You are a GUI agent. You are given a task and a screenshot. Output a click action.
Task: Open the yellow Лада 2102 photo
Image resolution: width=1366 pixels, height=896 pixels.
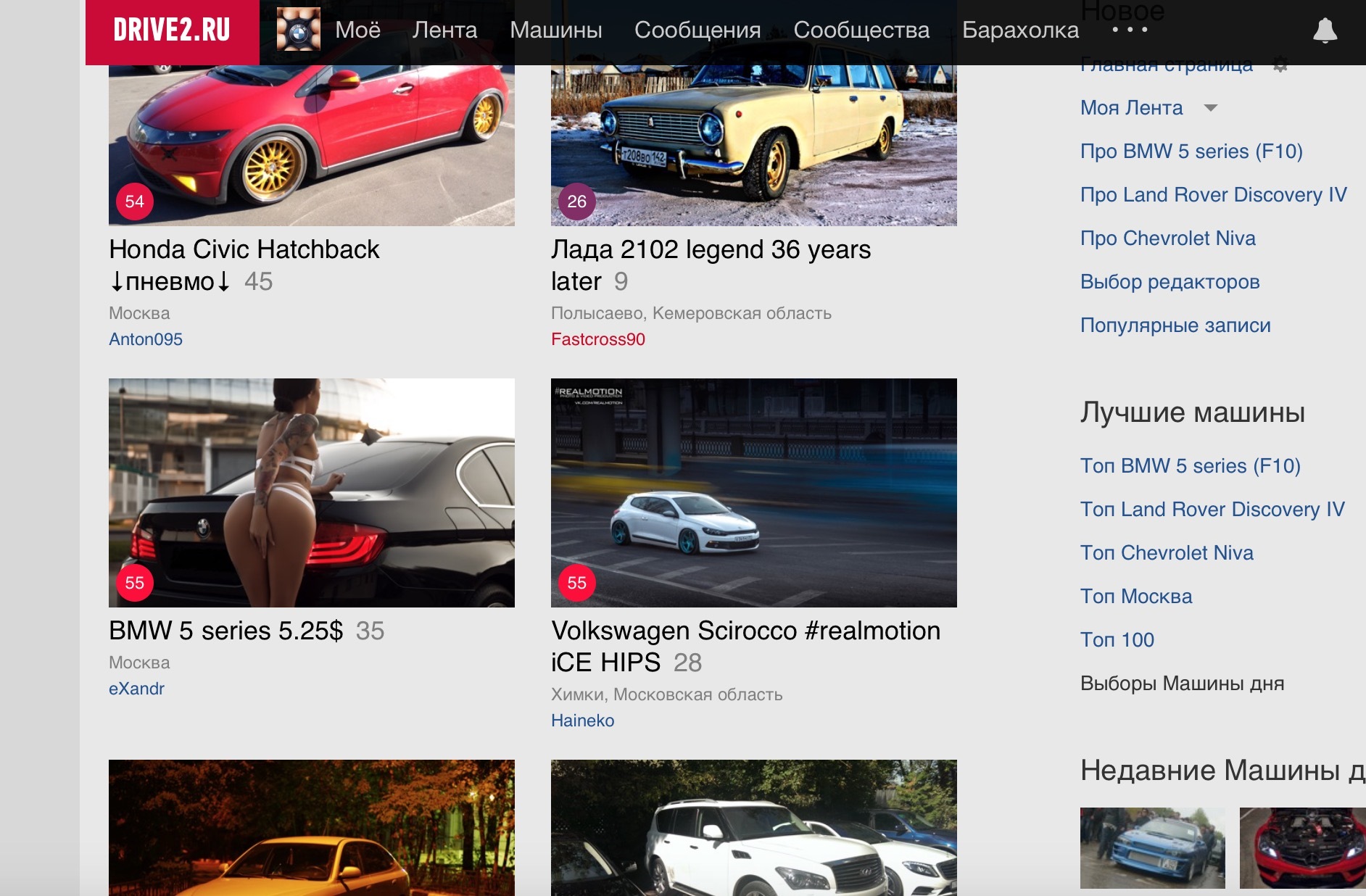point(754,146)
